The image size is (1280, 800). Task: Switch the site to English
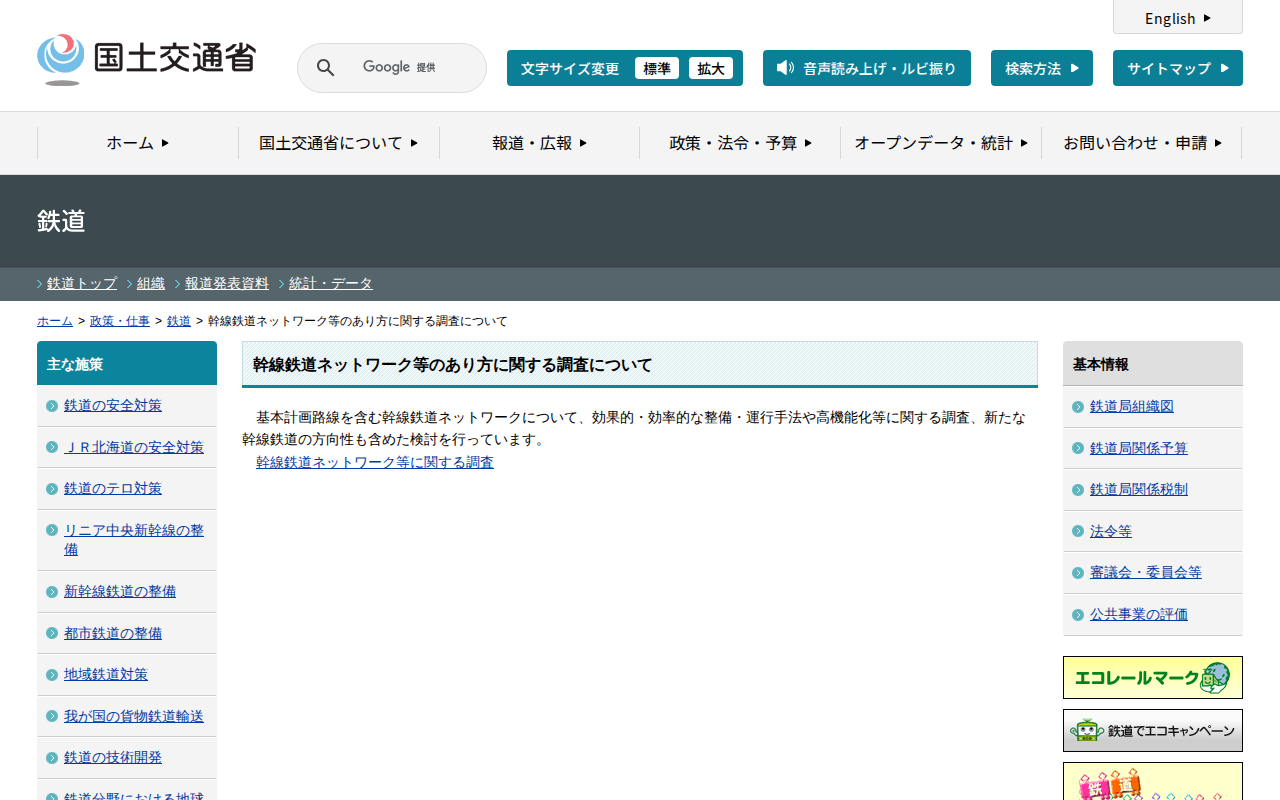pos(1178,18)
